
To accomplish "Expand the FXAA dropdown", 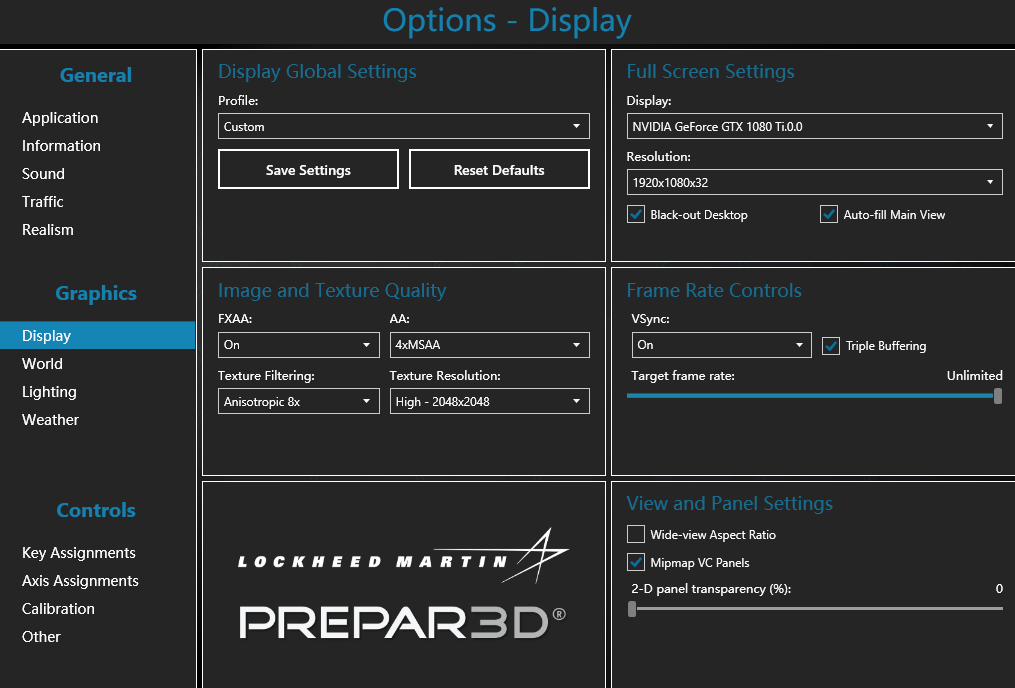I will click(x=298, y=345).
